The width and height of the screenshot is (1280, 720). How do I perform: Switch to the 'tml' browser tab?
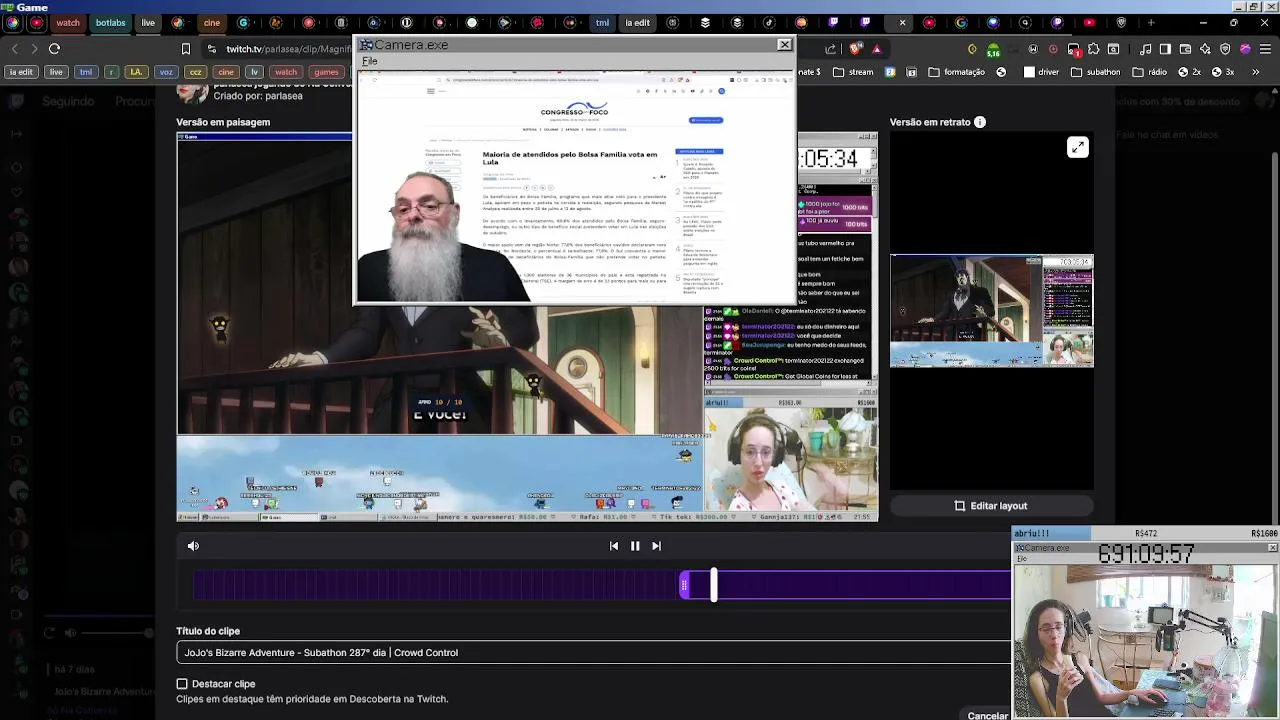pos(602,22)
